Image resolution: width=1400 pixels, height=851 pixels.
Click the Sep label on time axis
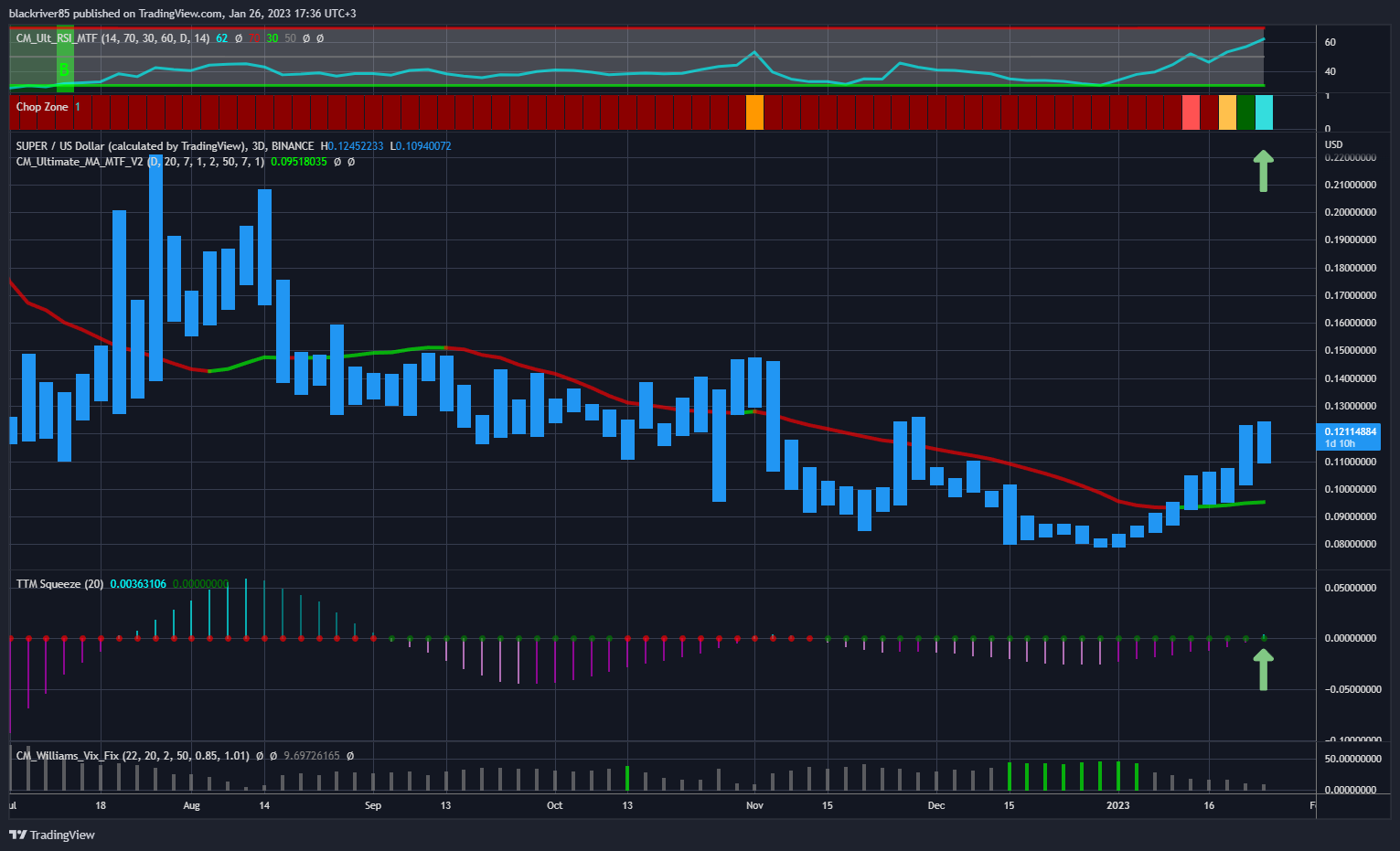[373, 806]
